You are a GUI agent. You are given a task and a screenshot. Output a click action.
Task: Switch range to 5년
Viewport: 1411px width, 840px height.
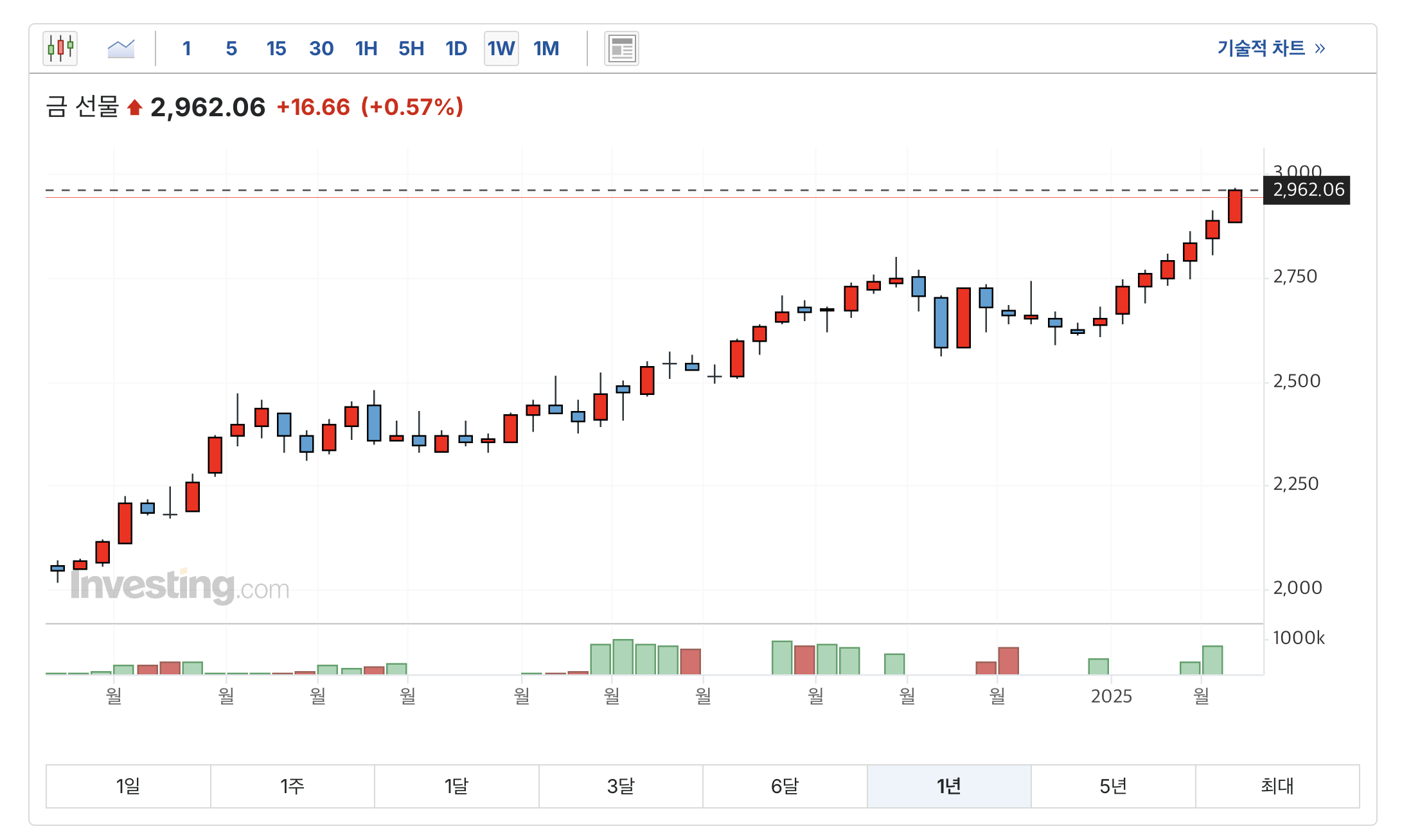[x=1113, y=785]
